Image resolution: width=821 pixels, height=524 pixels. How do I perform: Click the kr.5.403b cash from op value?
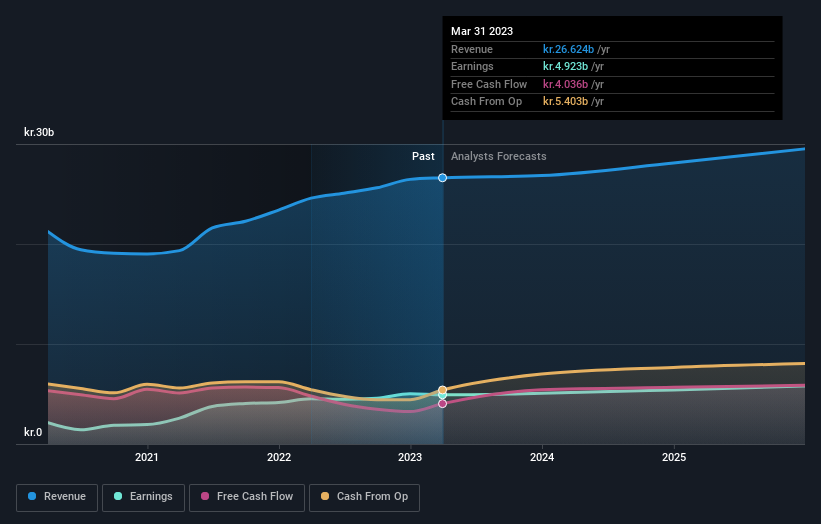(565, 102)
